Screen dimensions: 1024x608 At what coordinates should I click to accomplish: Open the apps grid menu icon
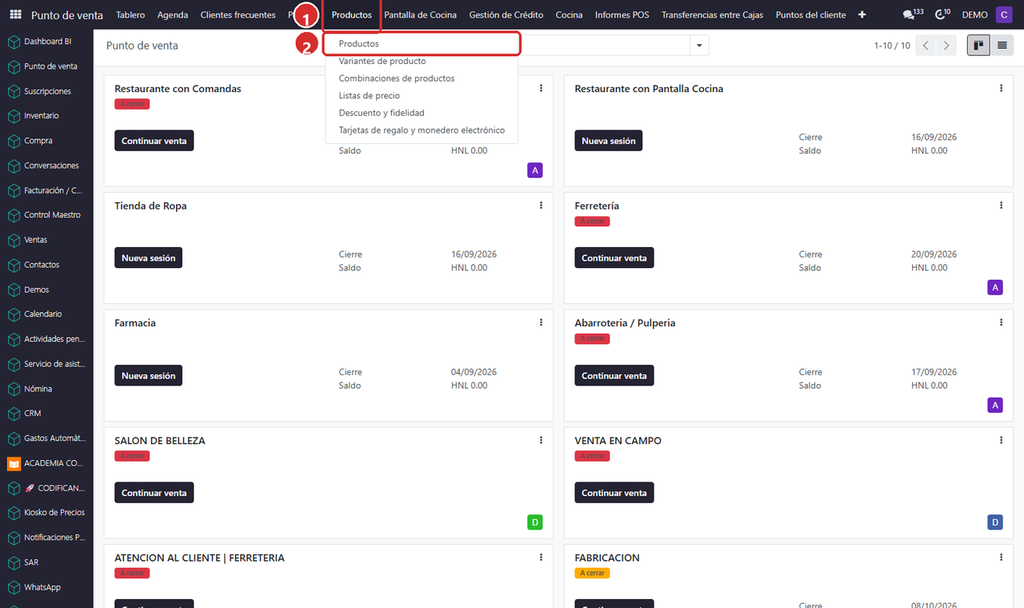coord(16,14)
